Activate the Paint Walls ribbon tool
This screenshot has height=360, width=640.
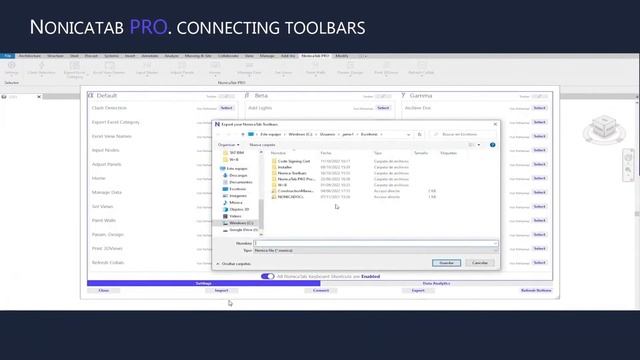coord(316,68)
